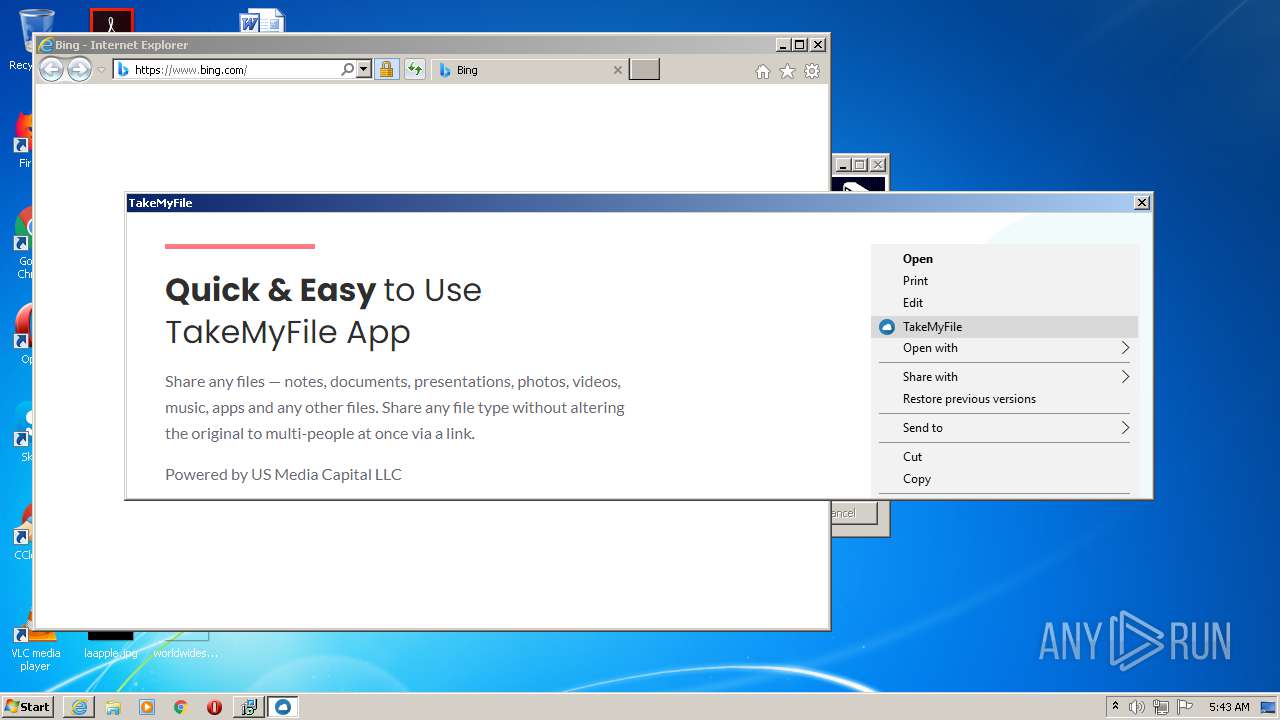Click the 5:43 AM clock
The width and height of the screenshot is (1280, 720).
click(1228, 707)
